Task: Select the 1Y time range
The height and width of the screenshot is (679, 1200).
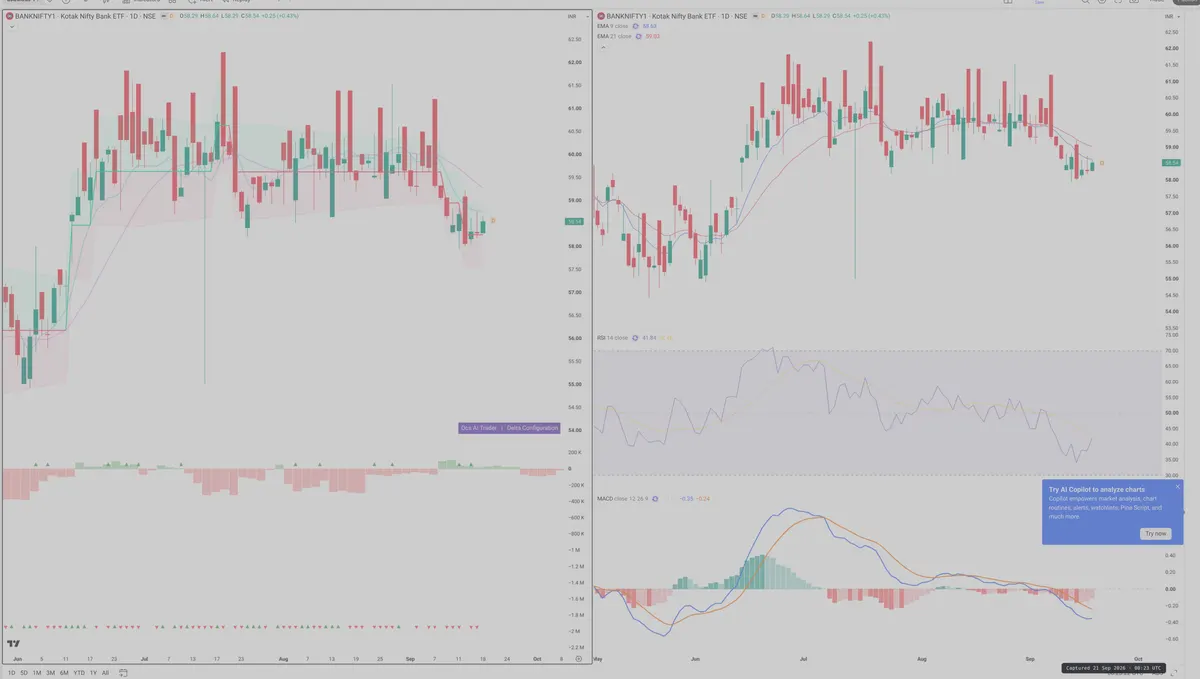Action: tap(94, 673)
